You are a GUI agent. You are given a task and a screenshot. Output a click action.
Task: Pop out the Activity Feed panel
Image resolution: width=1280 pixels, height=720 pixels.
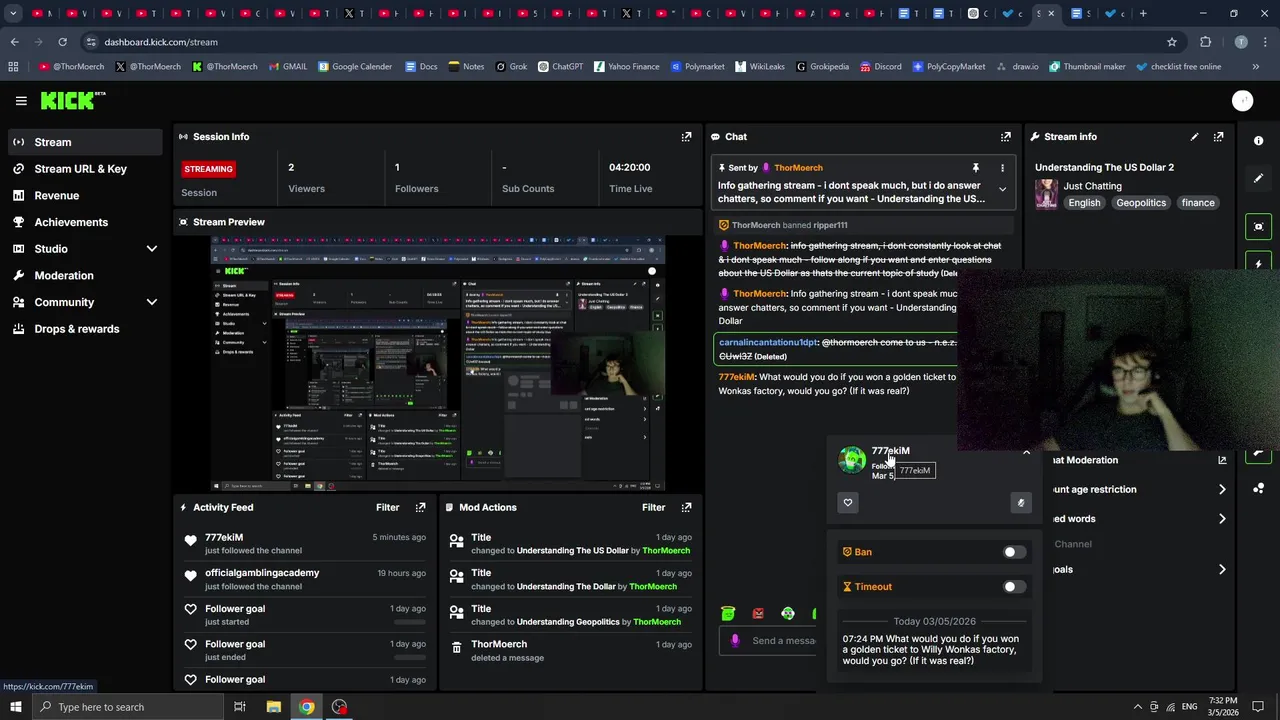click(420, 507)
